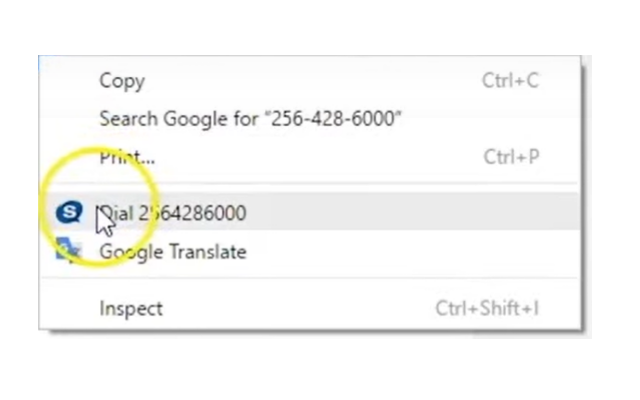This screenshot has width=640, height=400.
Task: Dial 2564286000 via the context menu
Action: [x=172, y=213]
